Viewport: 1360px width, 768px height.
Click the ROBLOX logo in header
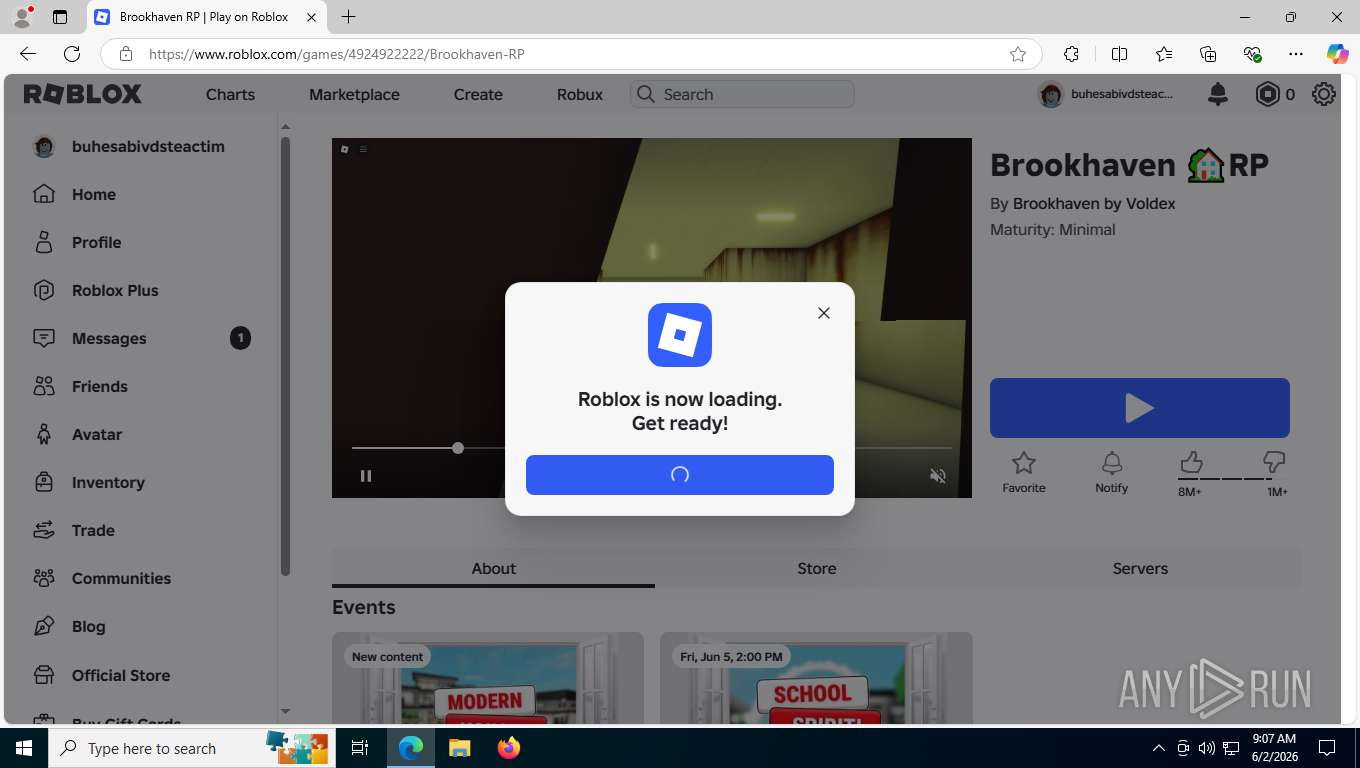click(x=83, y=94)
